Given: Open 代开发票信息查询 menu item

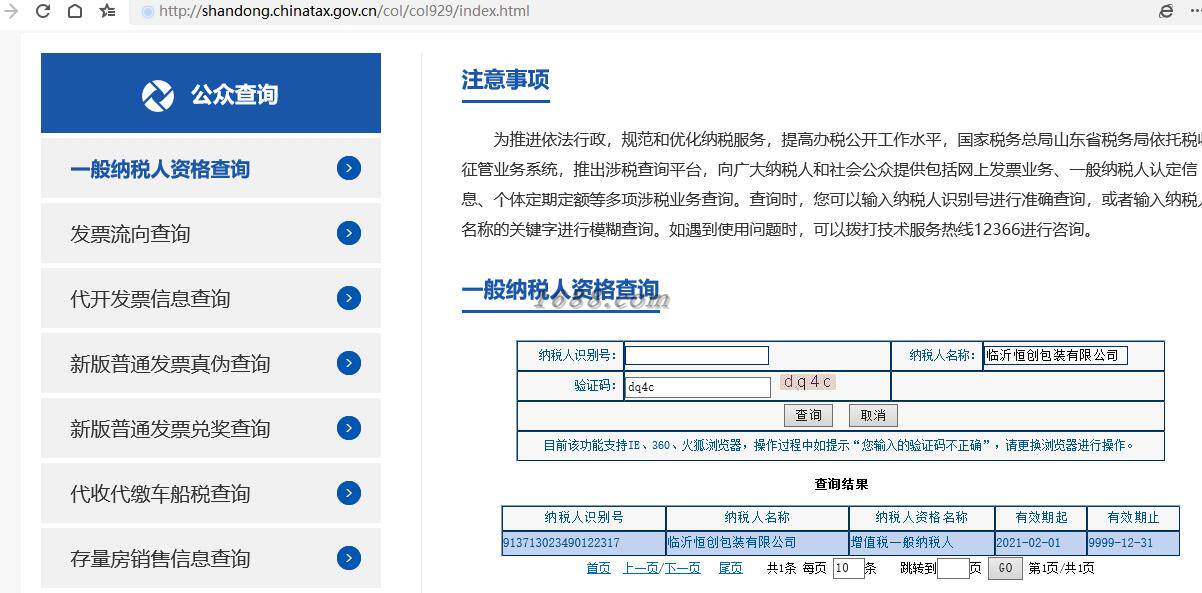Looking at the screenshot, I should click(211, 298).
